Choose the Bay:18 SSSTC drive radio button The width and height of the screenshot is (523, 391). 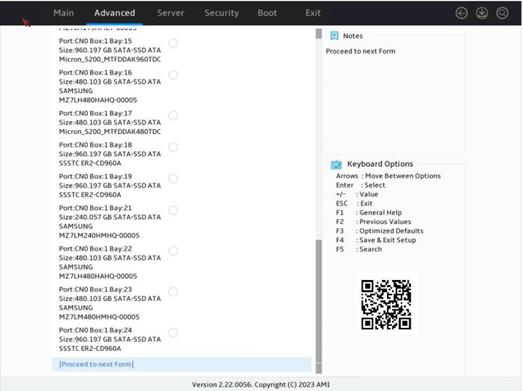(173, 147)
